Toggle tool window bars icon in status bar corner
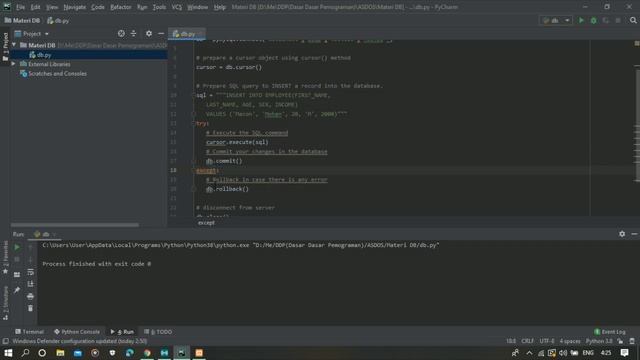The height and width of the screenshot is (360, 640). coord(5,341)
